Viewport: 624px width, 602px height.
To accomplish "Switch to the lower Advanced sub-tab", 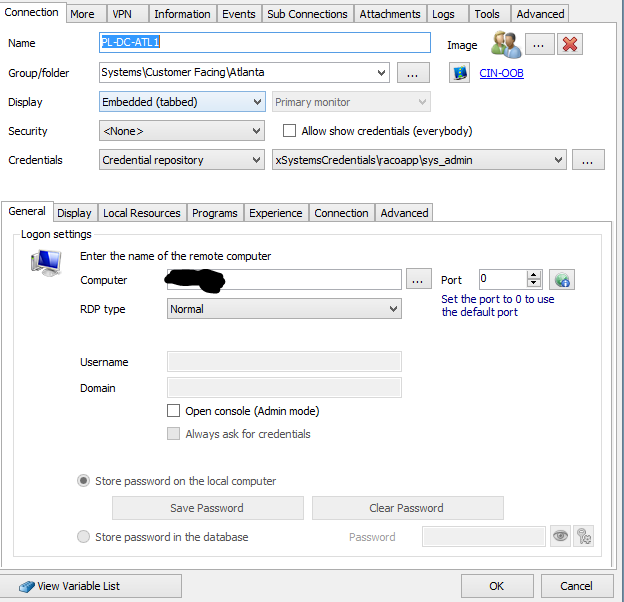I will point(404,213).
